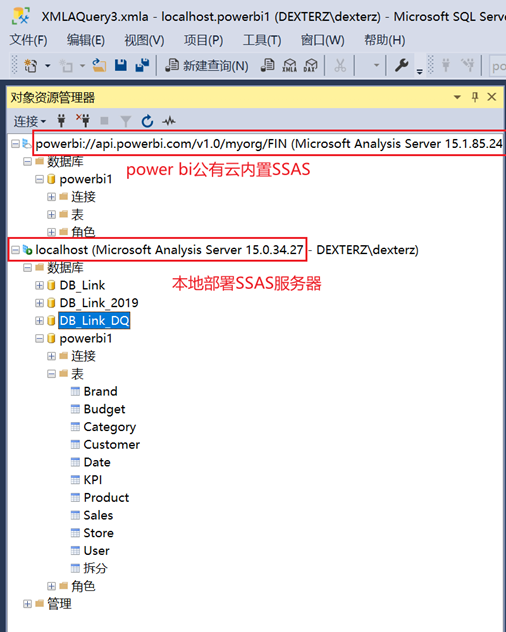
Task: Expand the DB_Link_2019 database
Action: tap(39, 303)
